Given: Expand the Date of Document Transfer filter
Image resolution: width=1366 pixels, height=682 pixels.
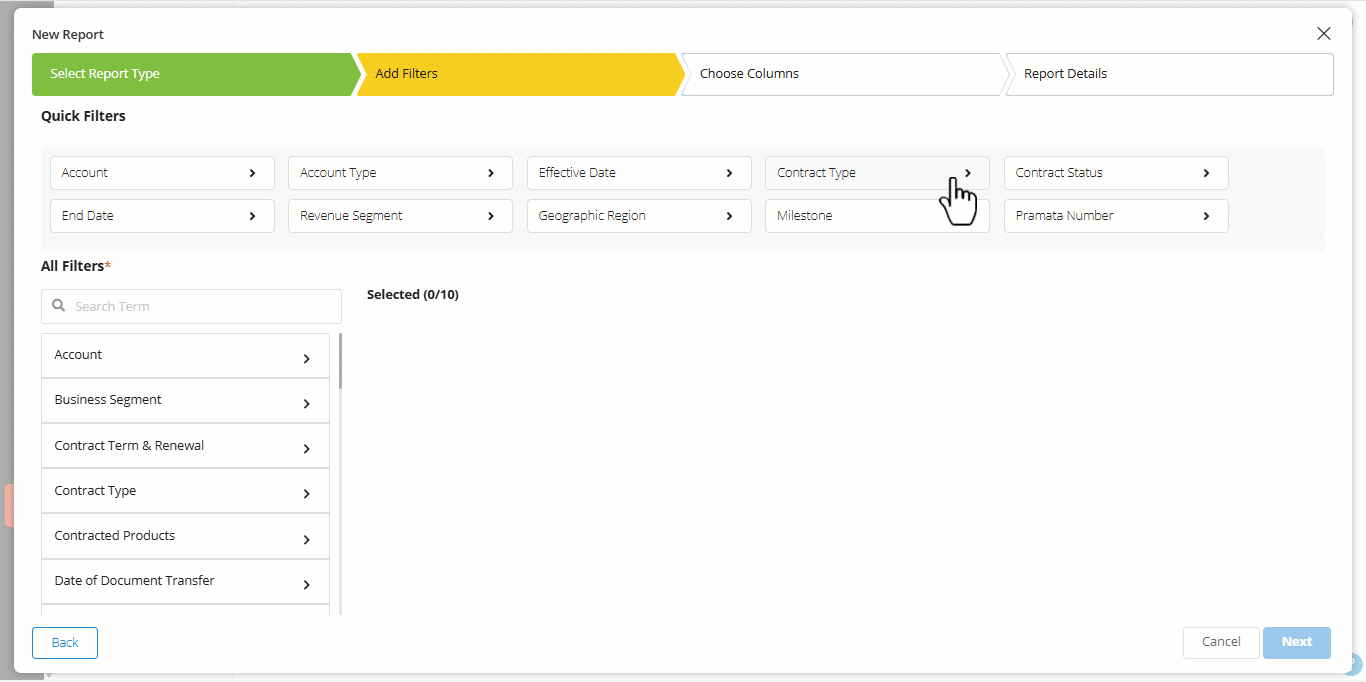Looking at the screenshot, I should [x=185, y=582].
